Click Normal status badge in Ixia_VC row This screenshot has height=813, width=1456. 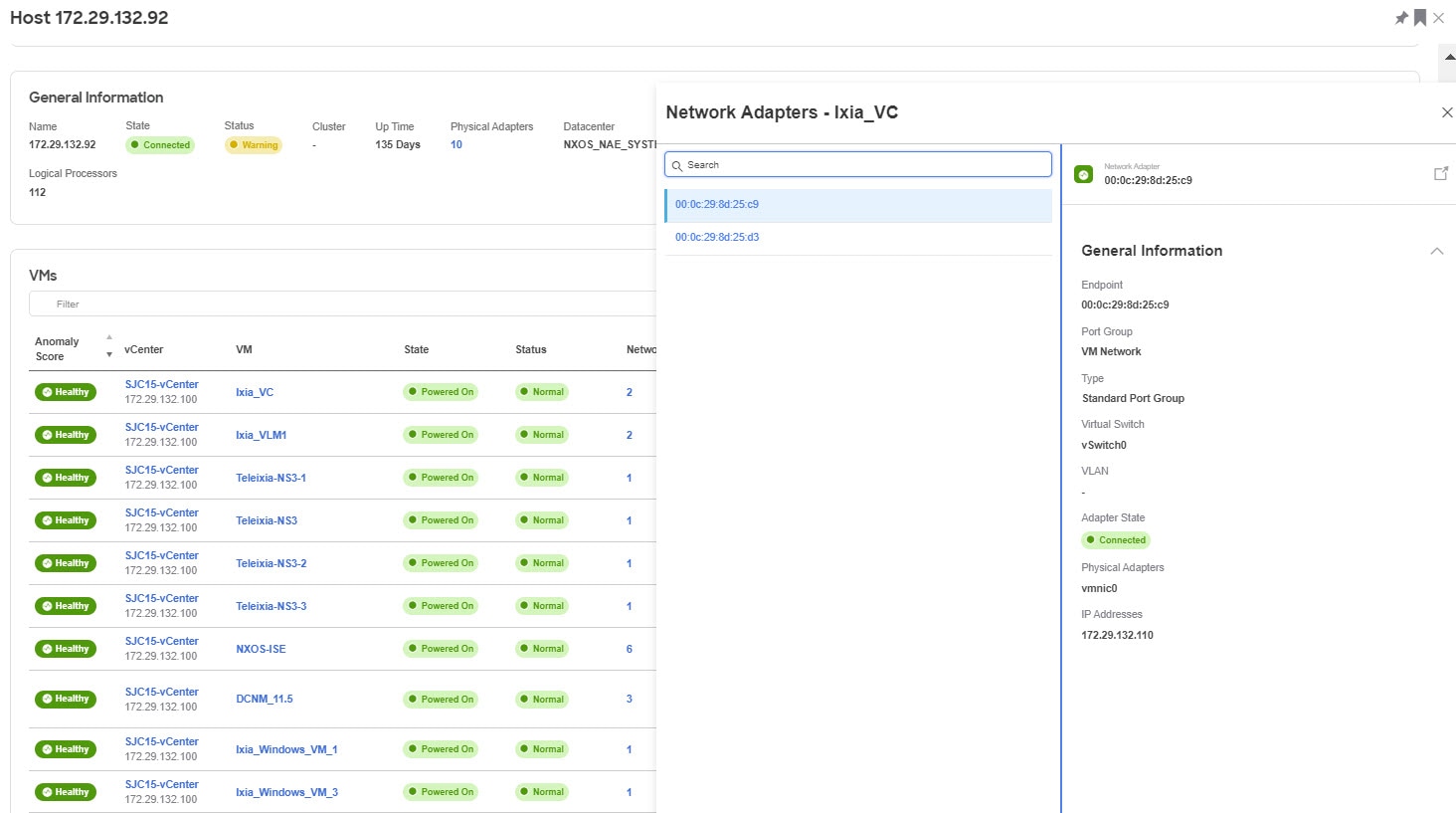(542, 392)
